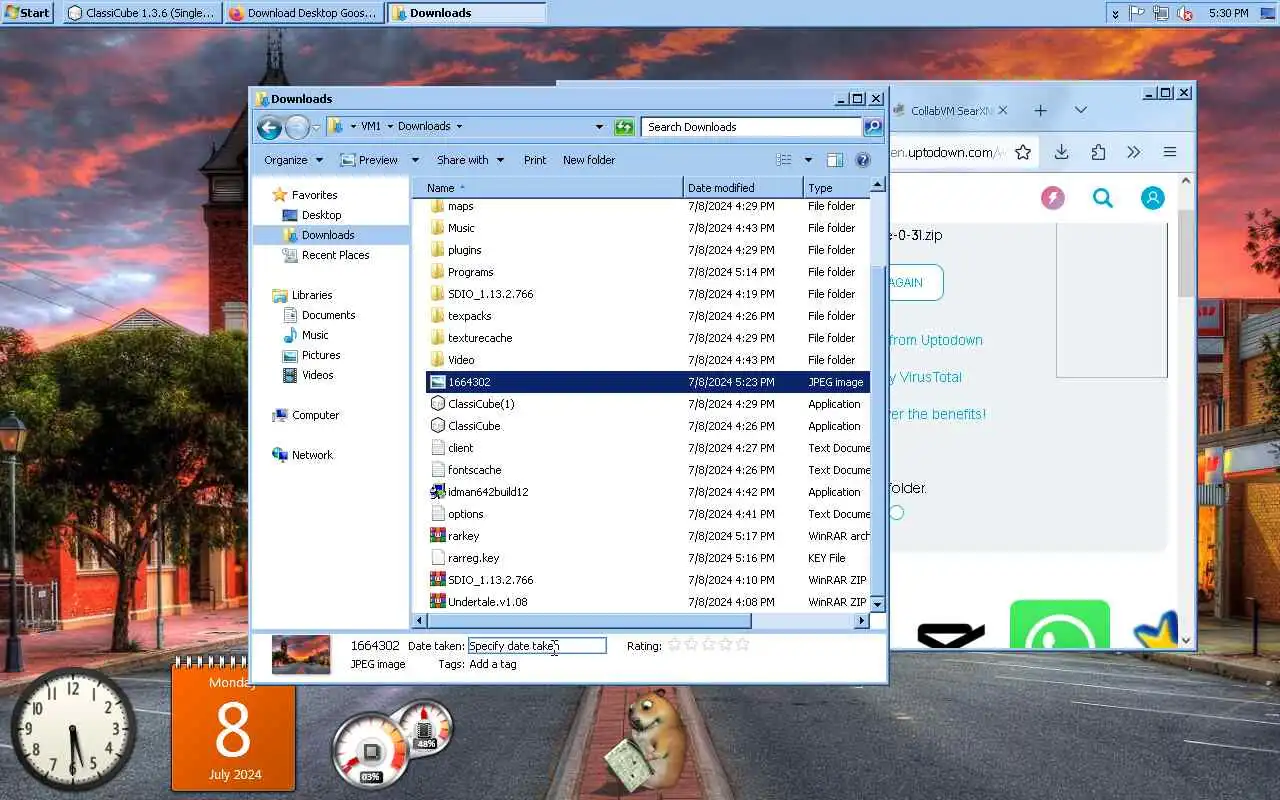Click the ClassiCube(1) application icon

point(437,404)
